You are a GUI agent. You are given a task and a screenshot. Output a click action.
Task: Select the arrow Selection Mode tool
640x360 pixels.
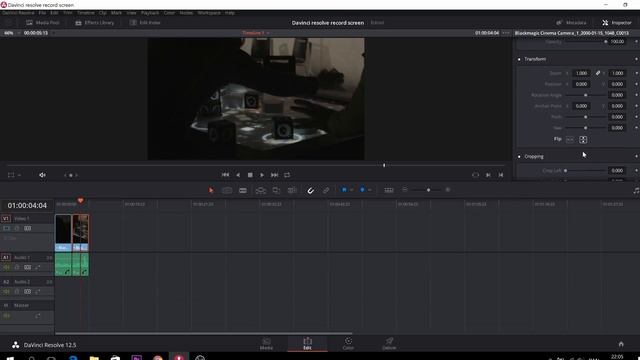211,190
